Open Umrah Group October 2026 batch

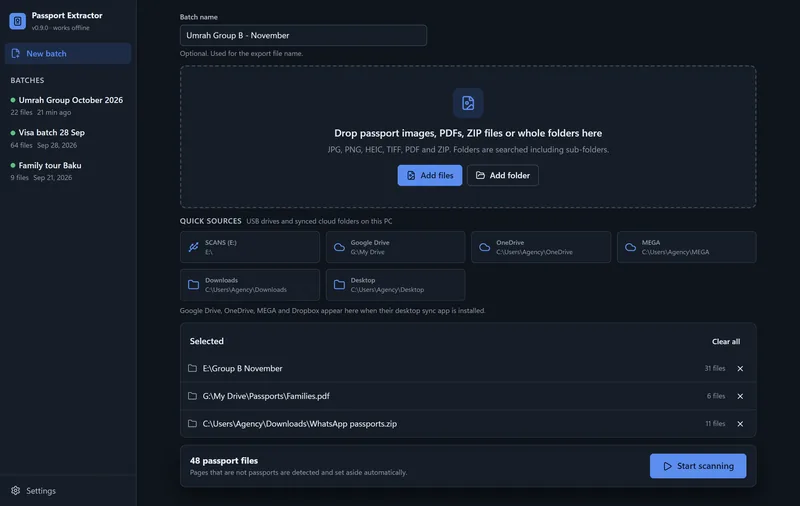pyautogui.click(x=68, y=106)
